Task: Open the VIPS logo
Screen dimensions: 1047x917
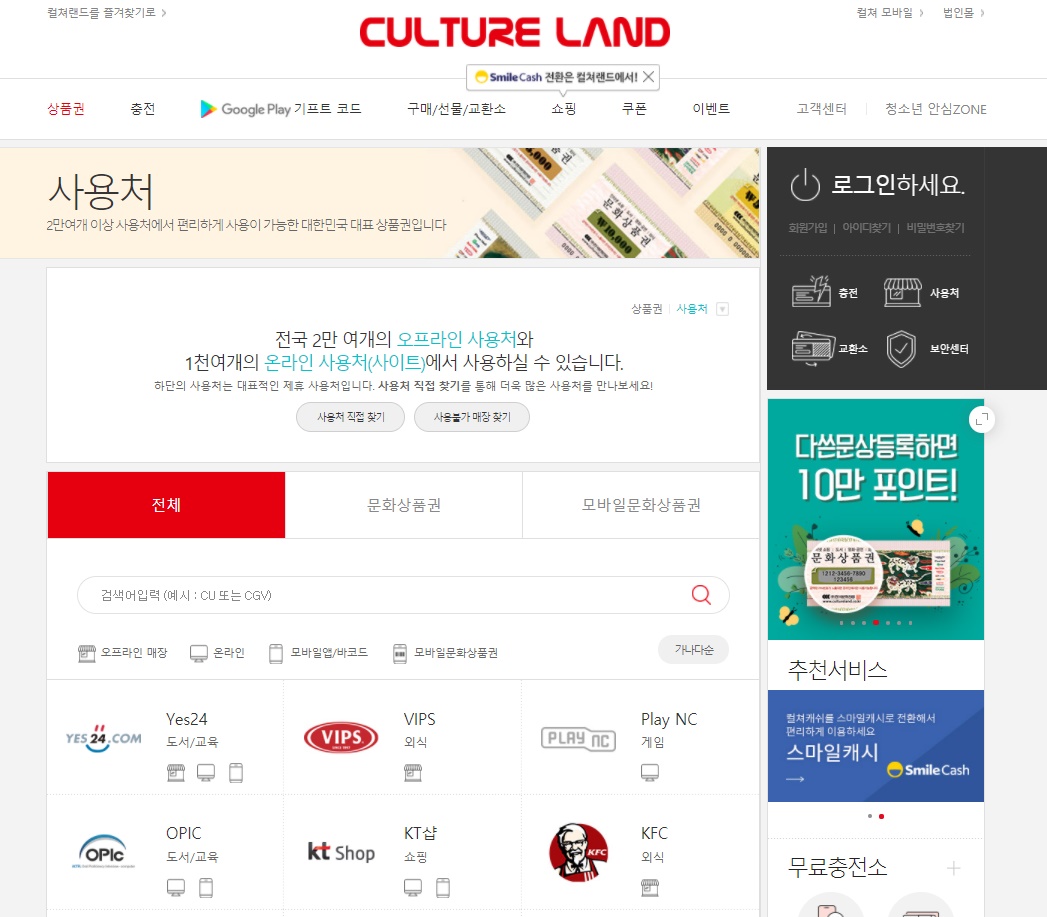Action: (341, 737)
